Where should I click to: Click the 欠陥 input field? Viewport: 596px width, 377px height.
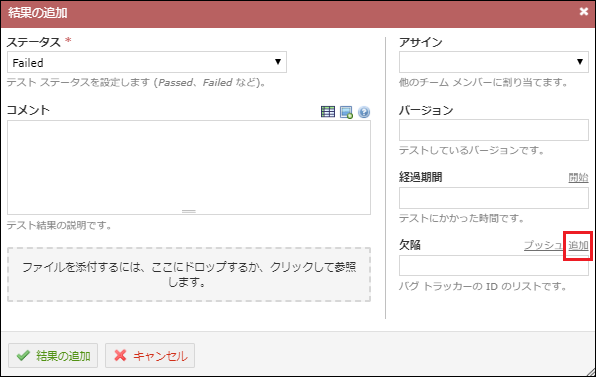pos(494,265)
